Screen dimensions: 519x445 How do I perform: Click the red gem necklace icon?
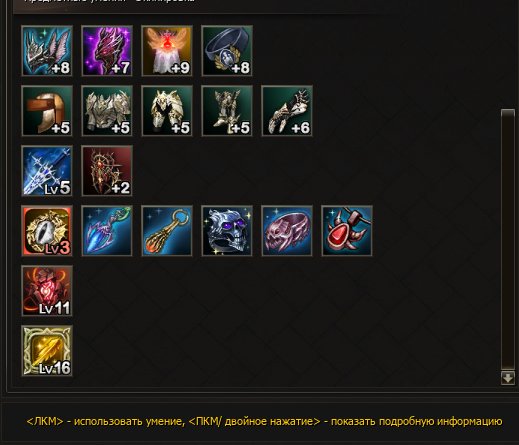[347, 231]
